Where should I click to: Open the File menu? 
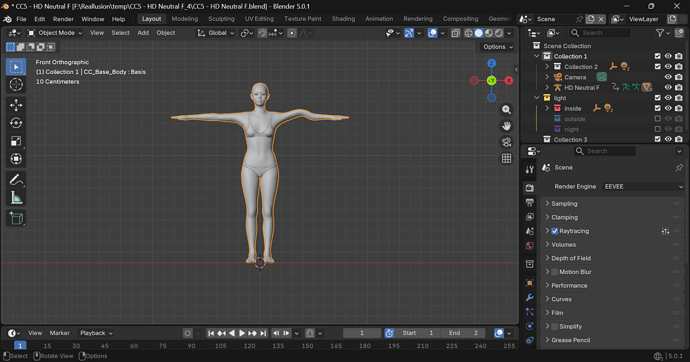point(21,19)
